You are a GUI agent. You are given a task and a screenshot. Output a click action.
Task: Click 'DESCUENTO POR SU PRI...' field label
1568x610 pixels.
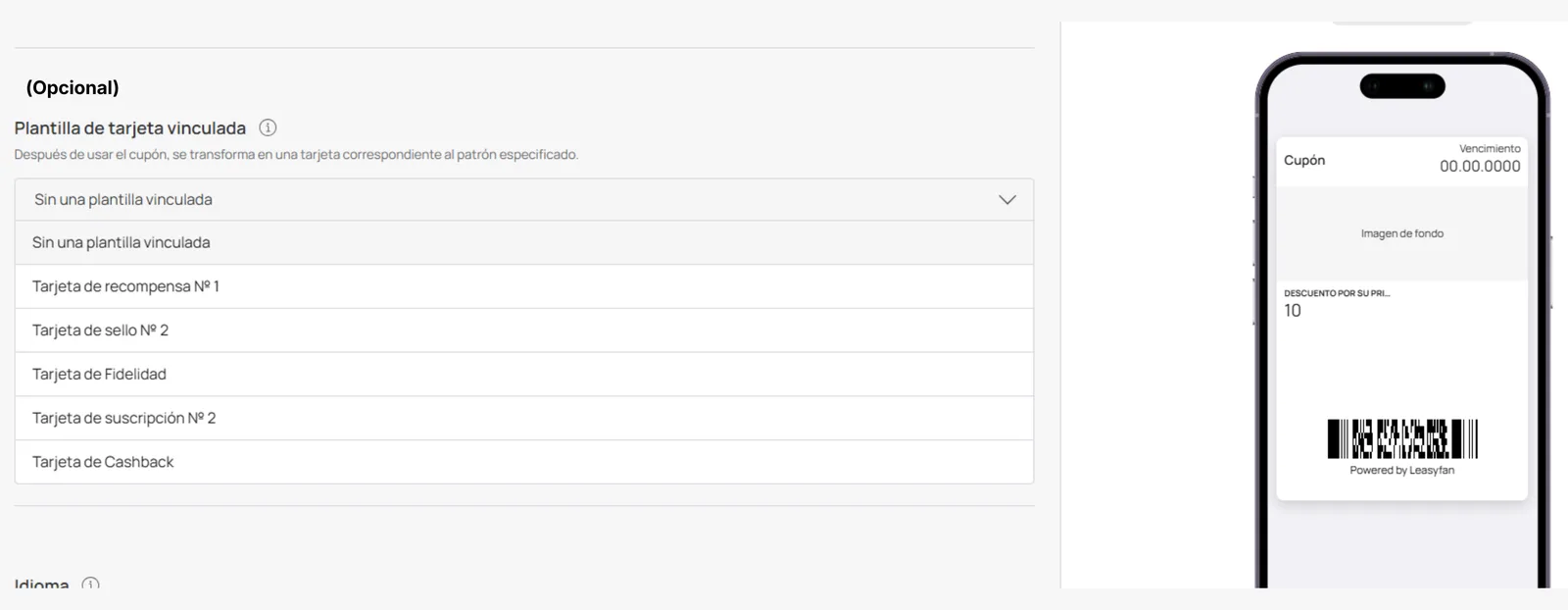coord(1337,293)
